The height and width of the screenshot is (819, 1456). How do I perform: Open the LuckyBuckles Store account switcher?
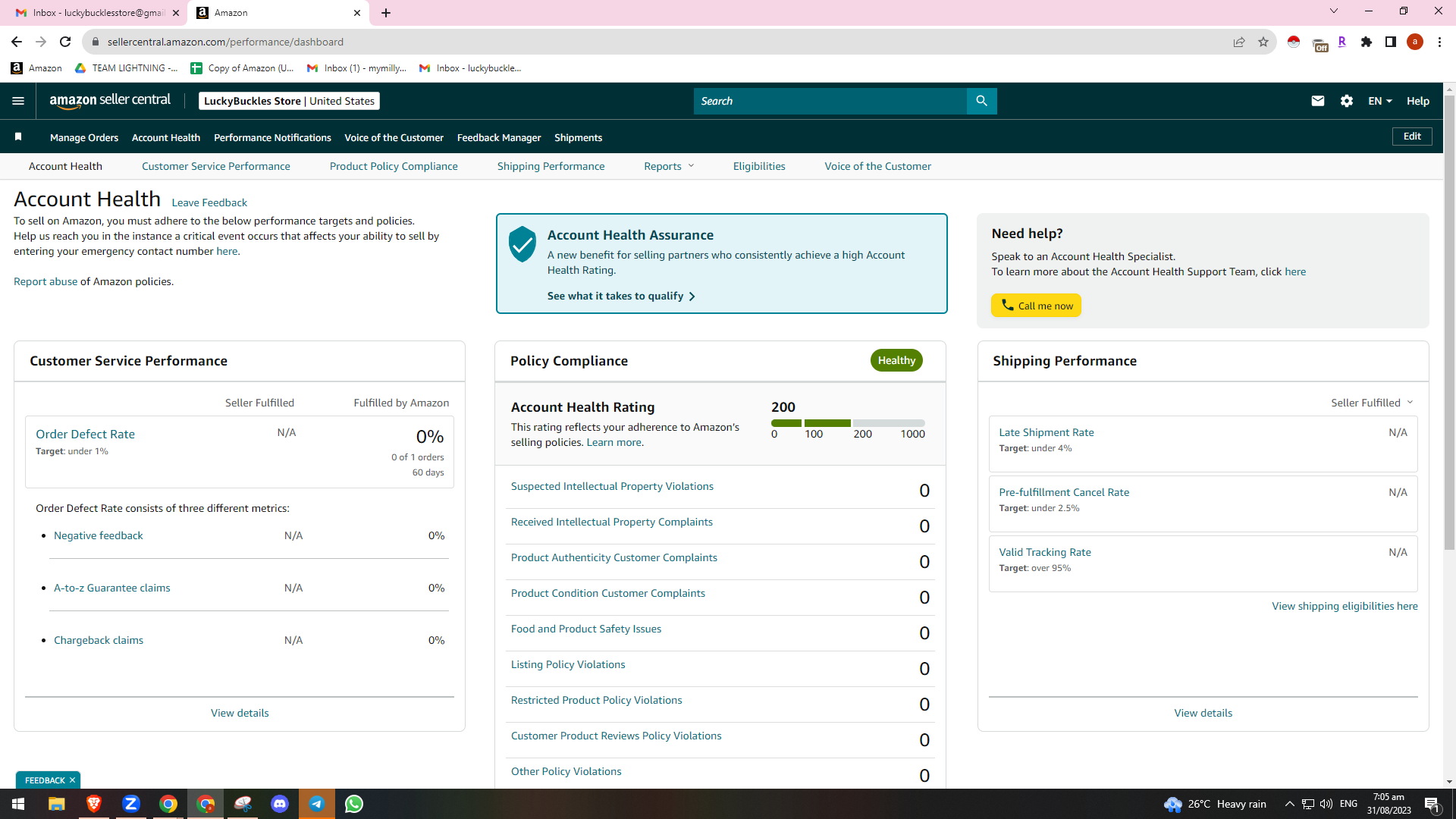[289, 101]
